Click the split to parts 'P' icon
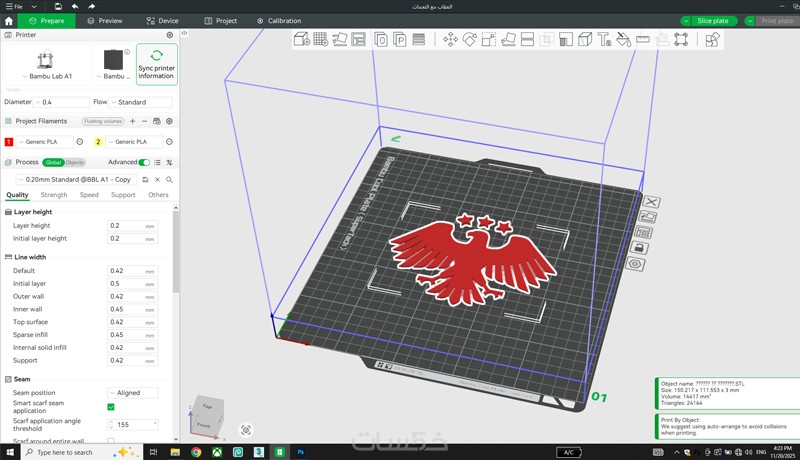The width and height of the screenshot is (800, 460). 400,39
